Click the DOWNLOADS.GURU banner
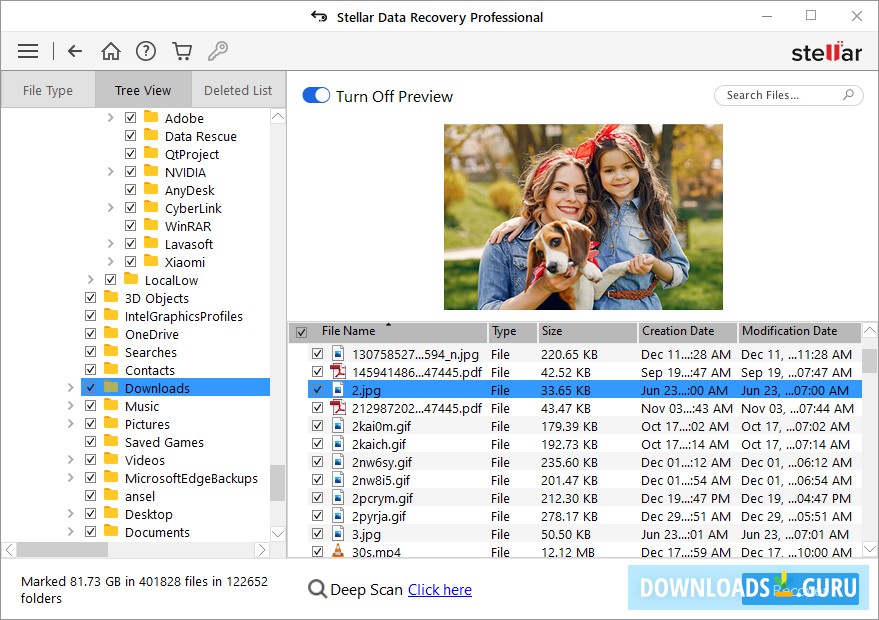Image resolution: width=879 pixels, height=620 pixels. (x=748, y=589)
